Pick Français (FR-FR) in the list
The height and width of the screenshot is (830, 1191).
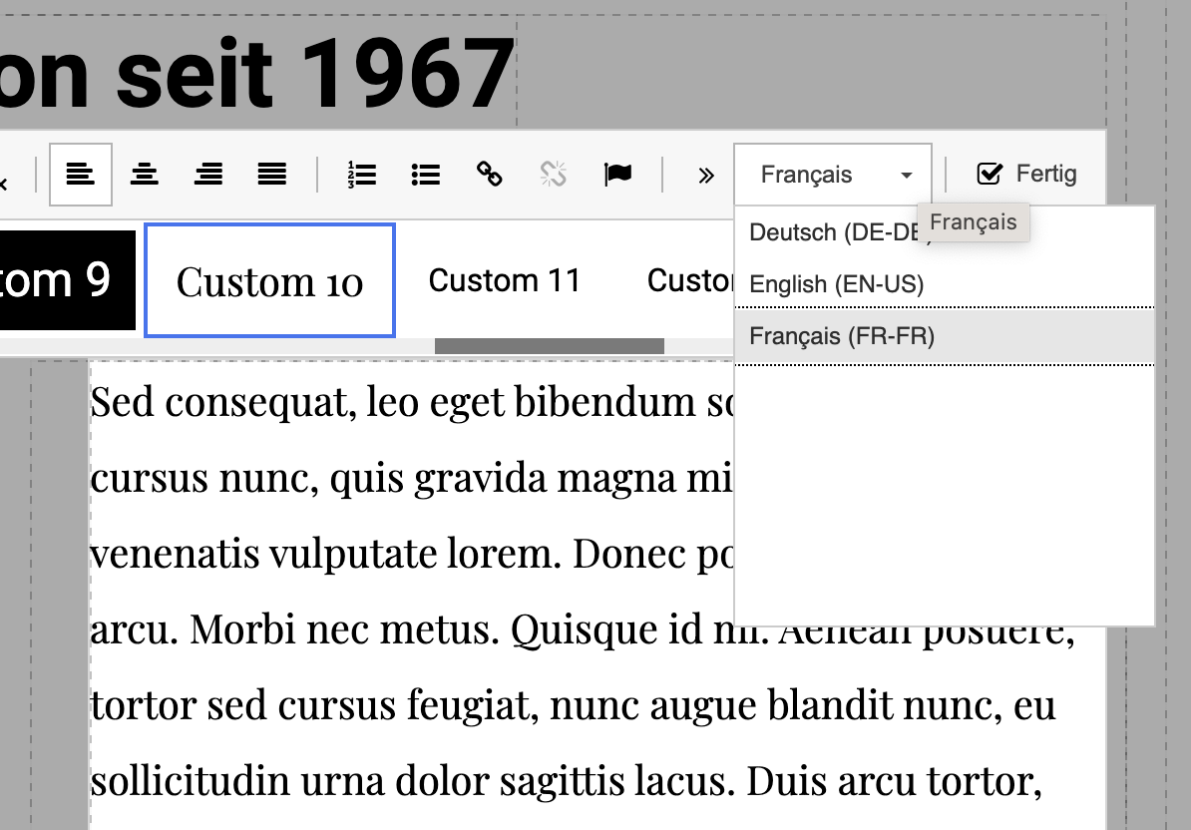842,337
